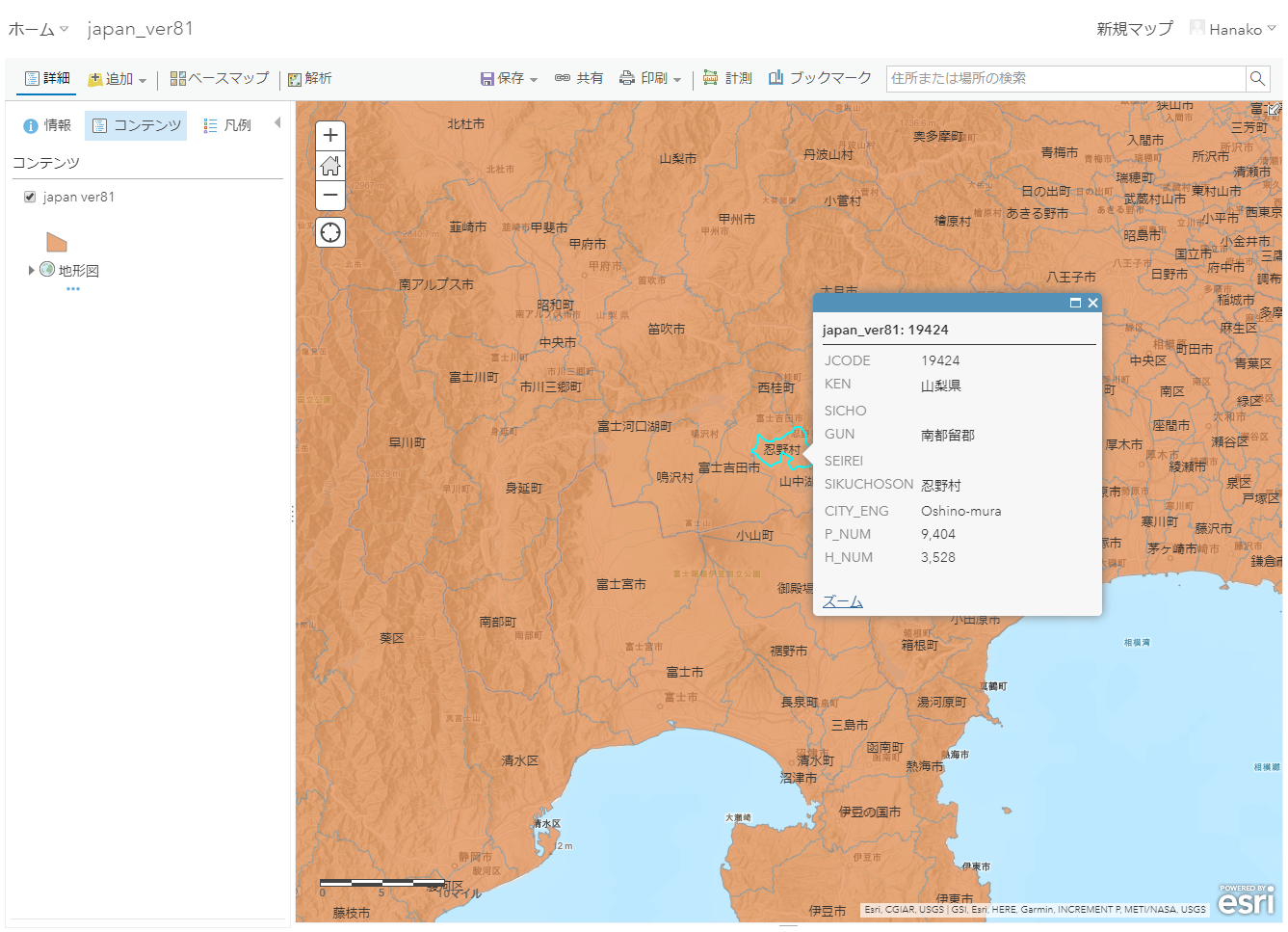Switch to the 凡例 legend tab
1288x932 pixels.
click(227, 125)
